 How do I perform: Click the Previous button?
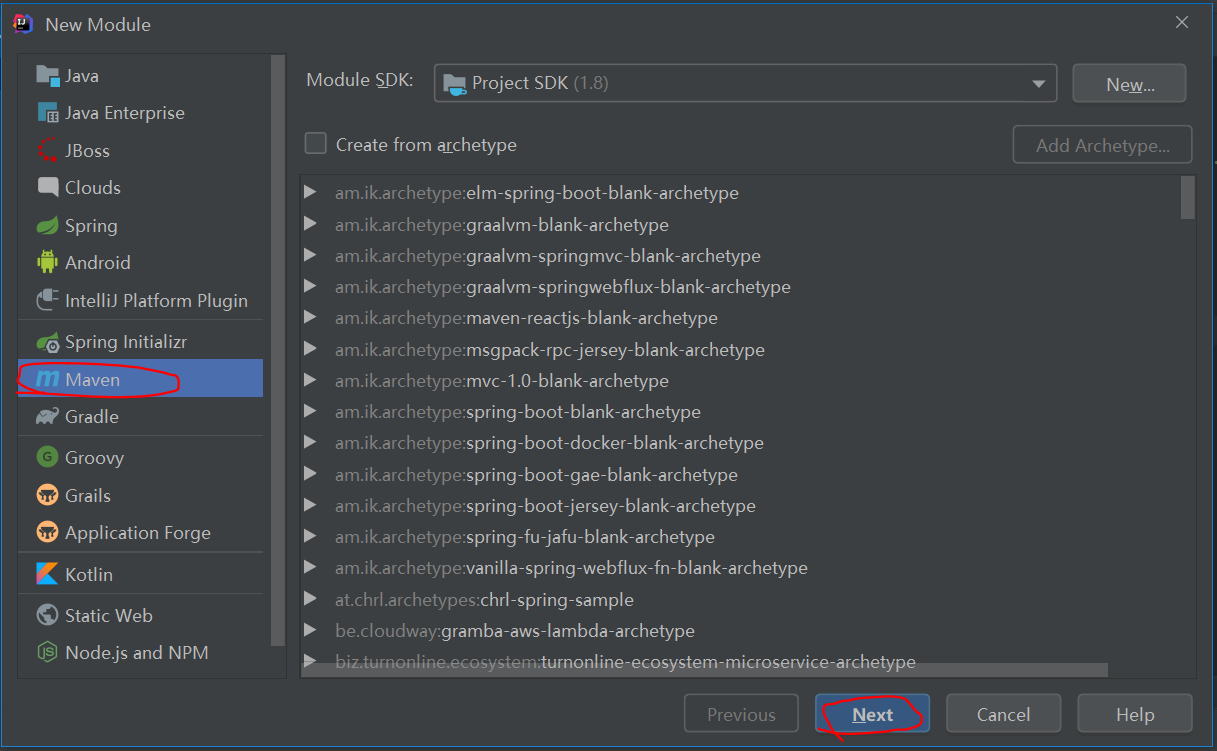tap(741, 714)
